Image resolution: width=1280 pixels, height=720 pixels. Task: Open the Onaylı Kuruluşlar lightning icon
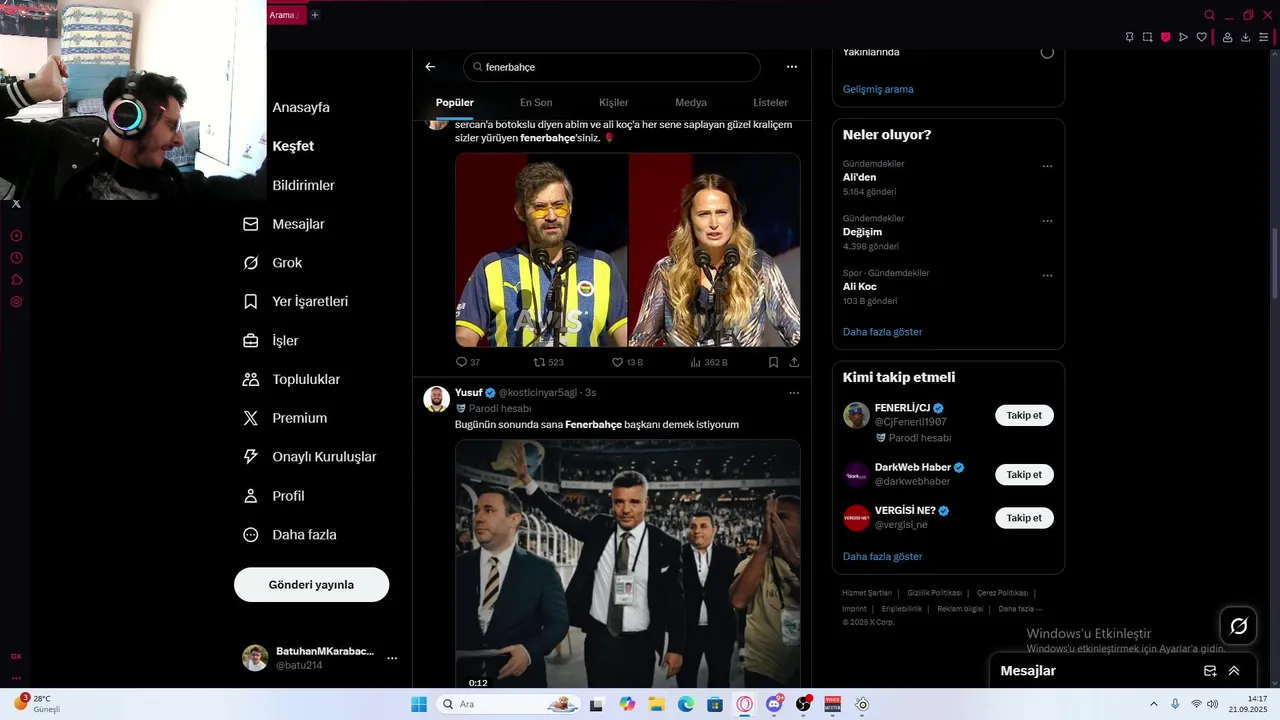click(251, 456)
